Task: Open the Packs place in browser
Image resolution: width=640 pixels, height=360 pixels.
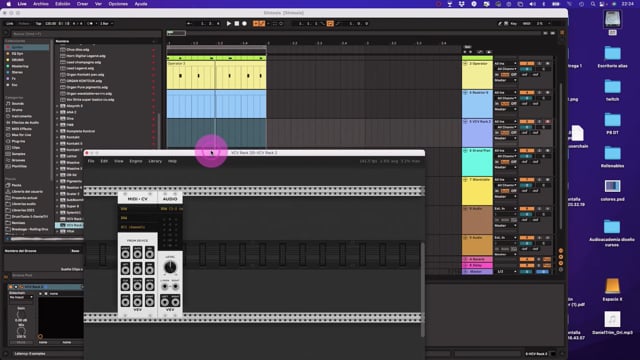Action: point(16,185)
